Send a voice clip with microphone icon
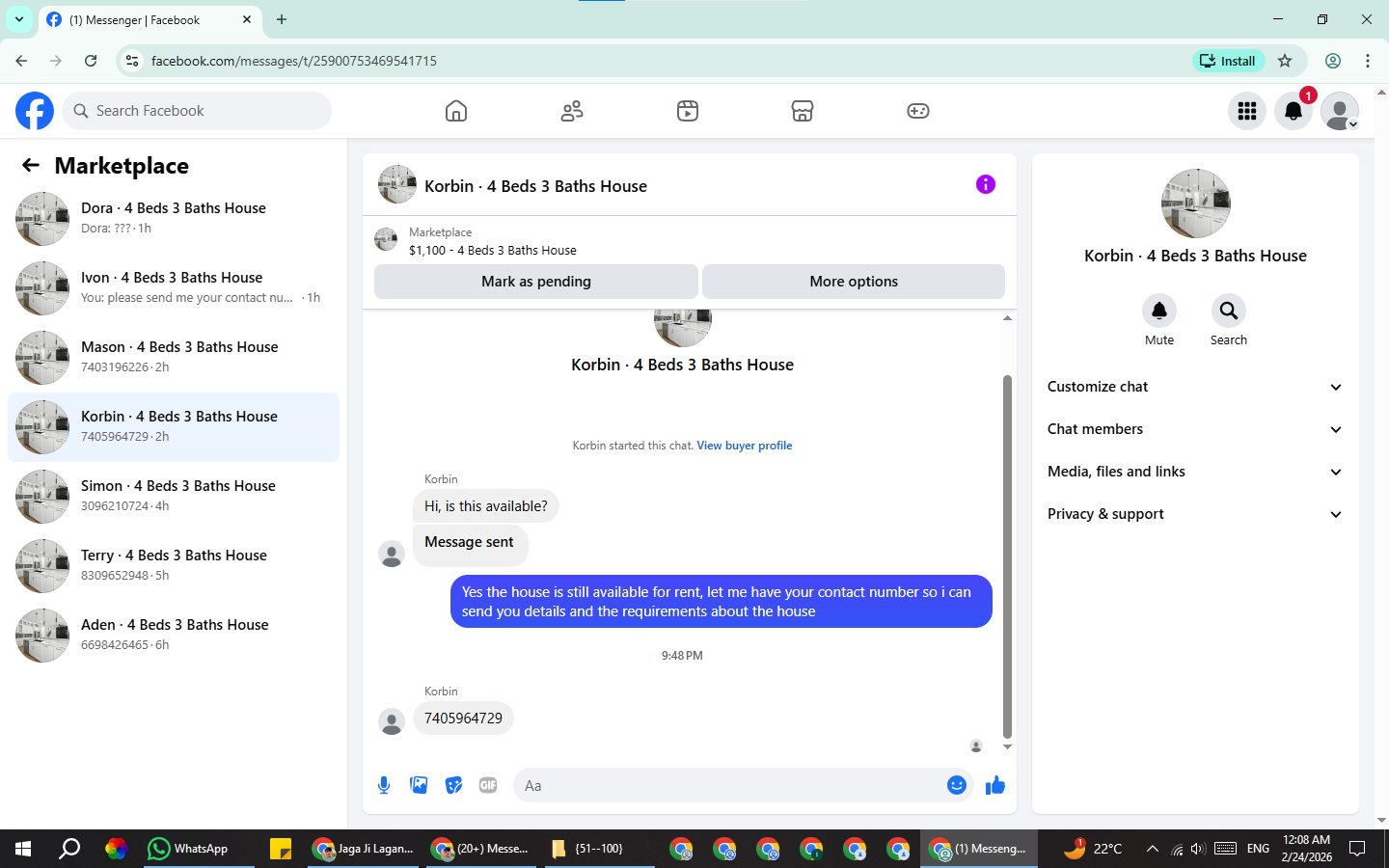 (x=384, y=785)
